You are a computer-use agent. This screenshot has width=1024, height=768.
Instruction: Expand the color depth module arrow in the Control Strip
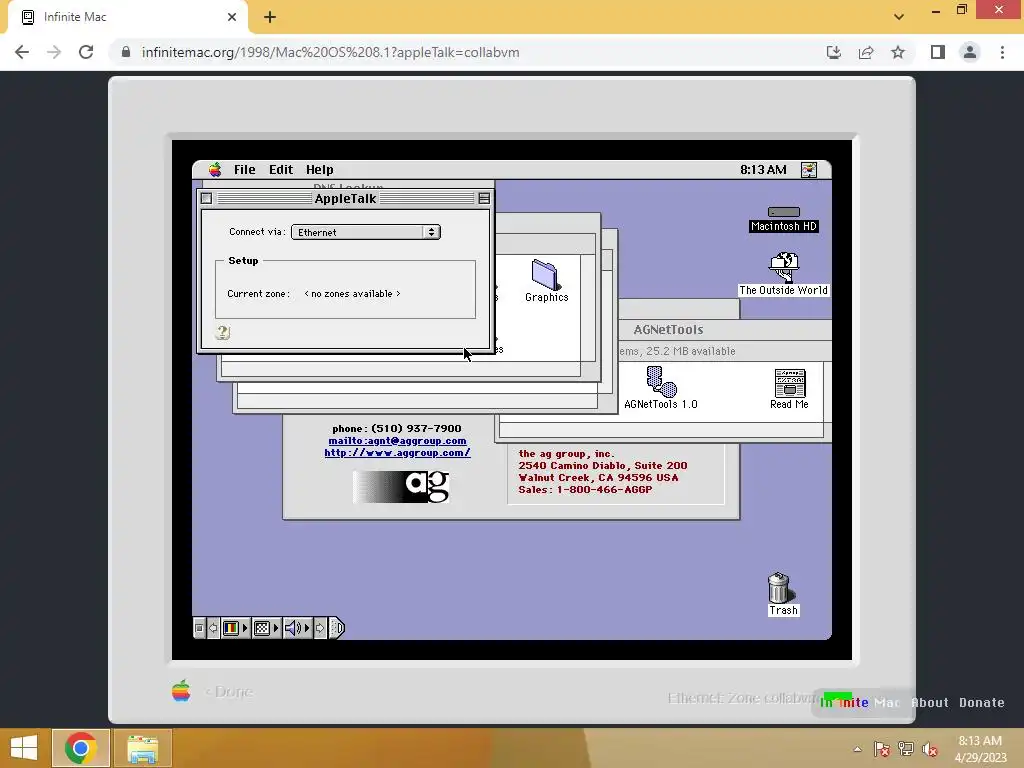246,628
